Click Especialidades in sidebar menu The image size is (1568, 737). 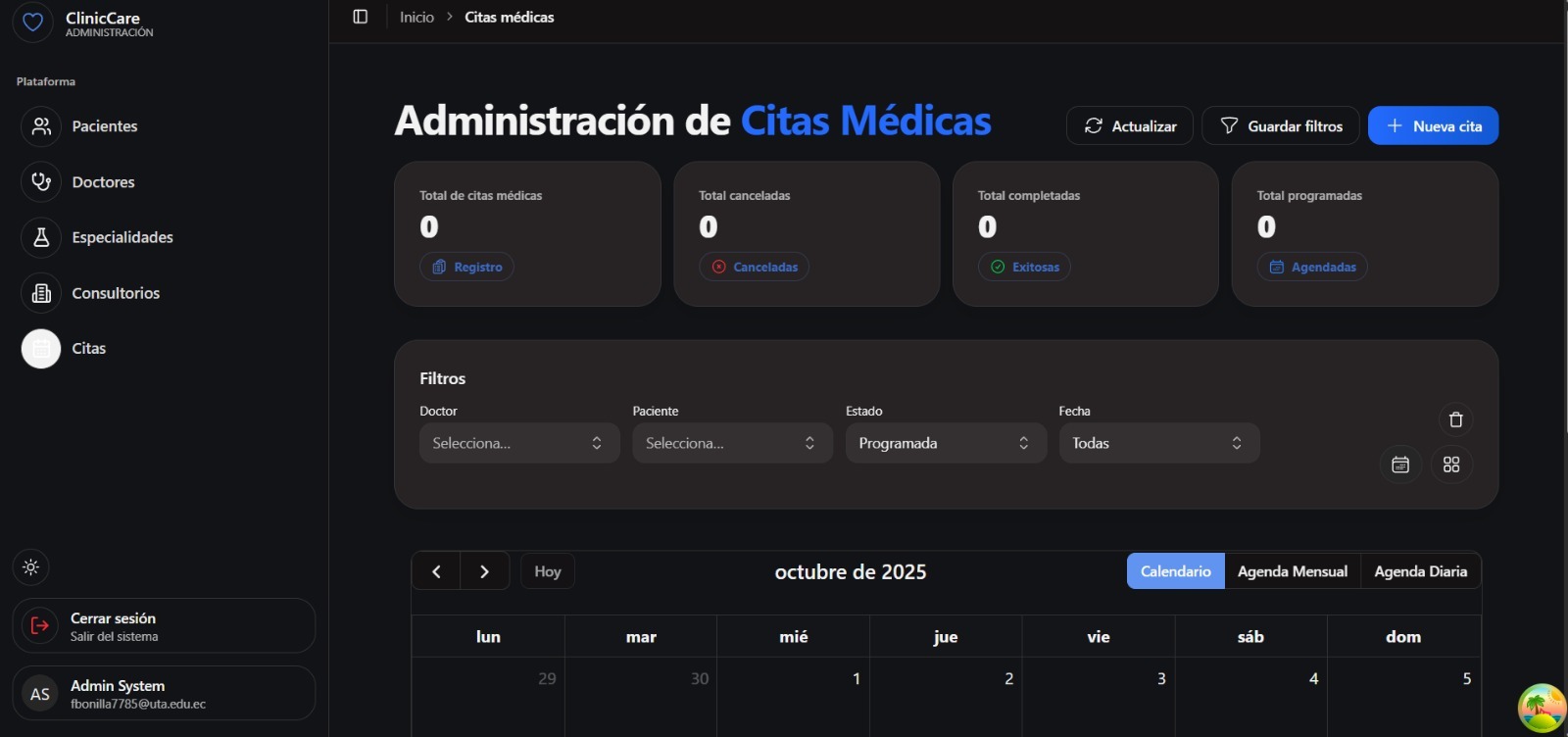122,237
